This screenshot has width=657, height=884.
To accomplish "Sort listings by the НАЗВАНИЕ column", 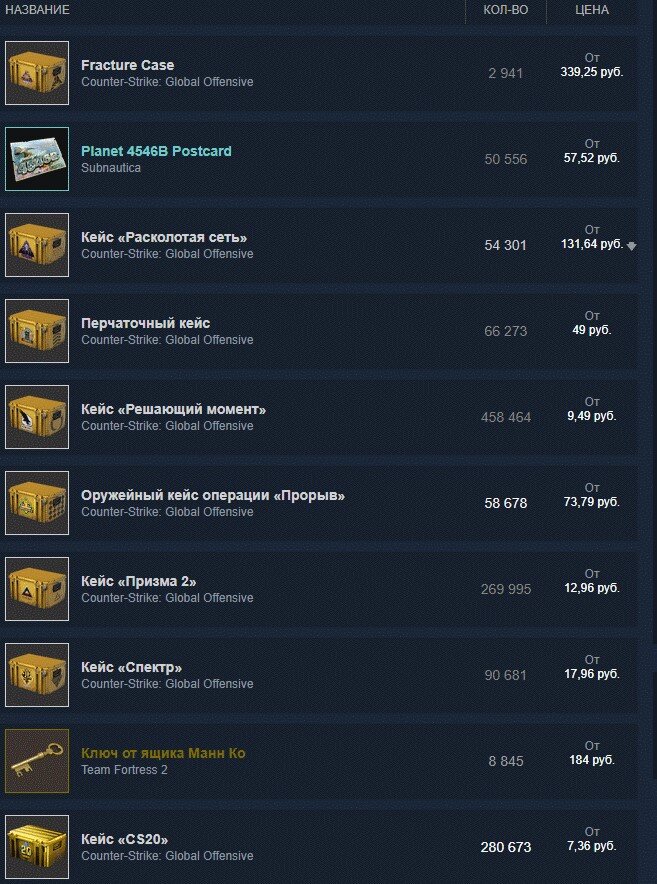I will click(37, 10).
